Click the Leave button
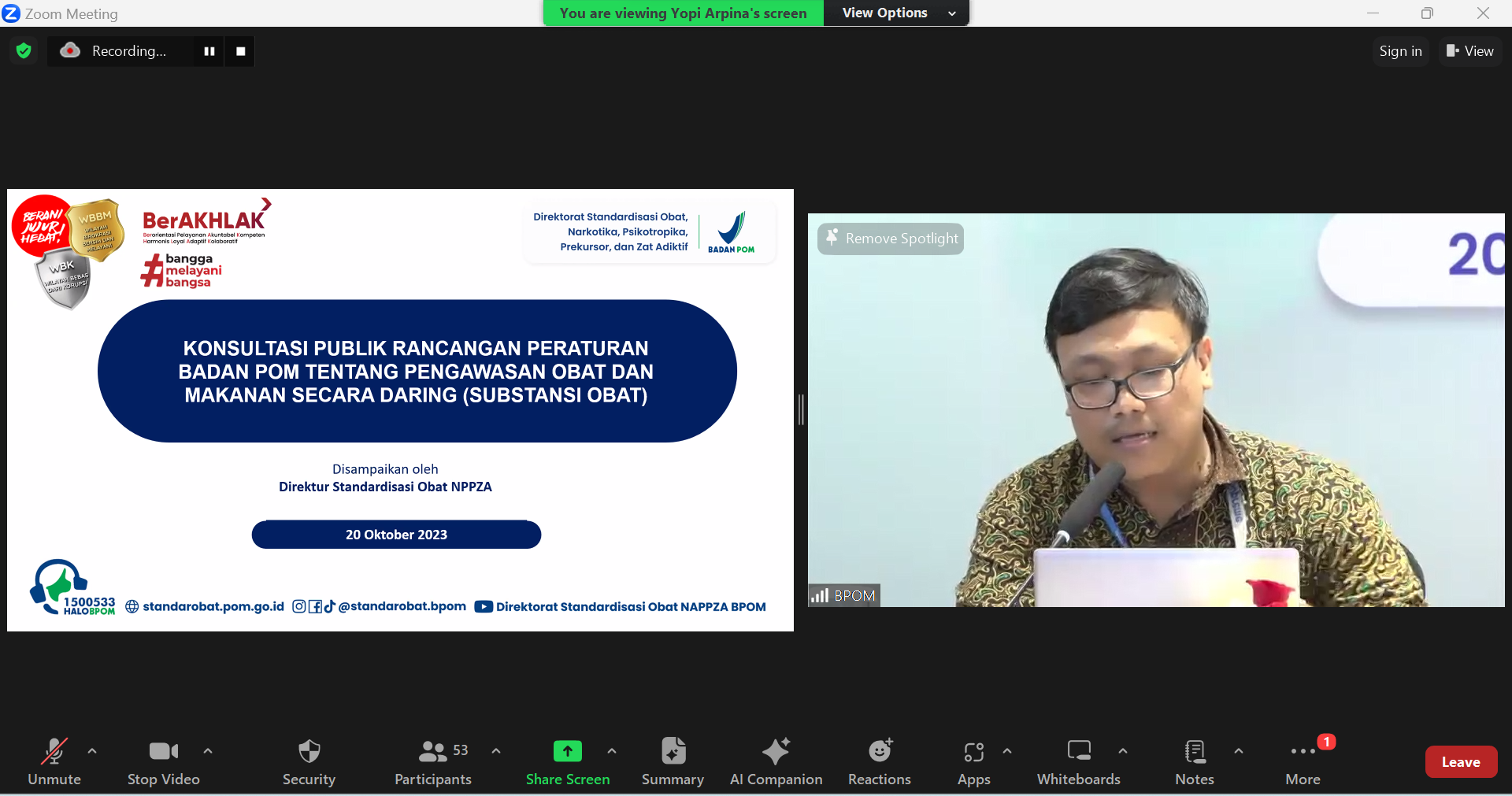The height and width of the screenshot is (796, 1512). point(1461,761)
